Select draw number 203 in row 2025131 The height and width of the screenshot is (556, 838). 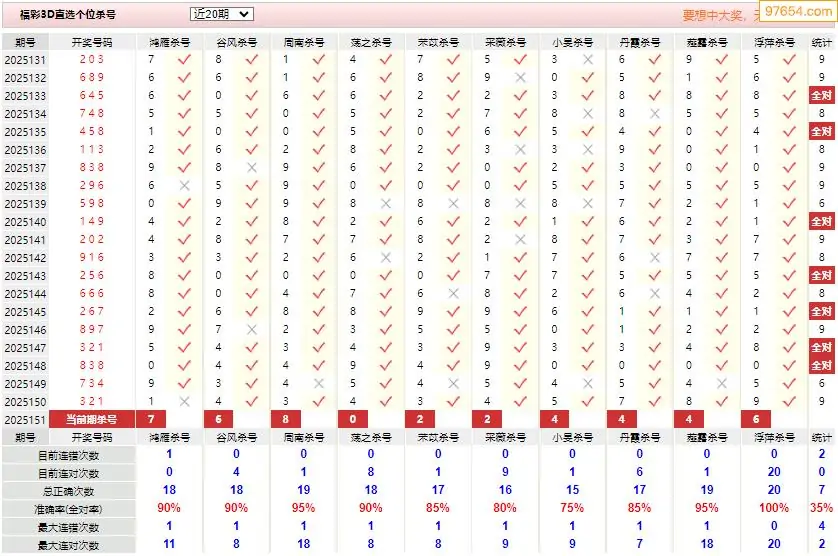click(92, 59)
